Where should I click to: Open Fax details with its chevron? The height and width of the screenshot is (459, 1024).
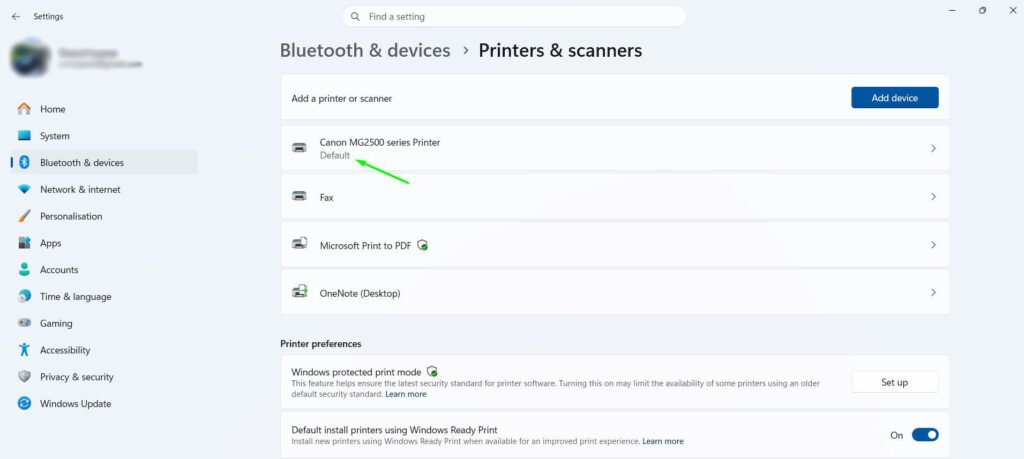(x=933, y=197)
